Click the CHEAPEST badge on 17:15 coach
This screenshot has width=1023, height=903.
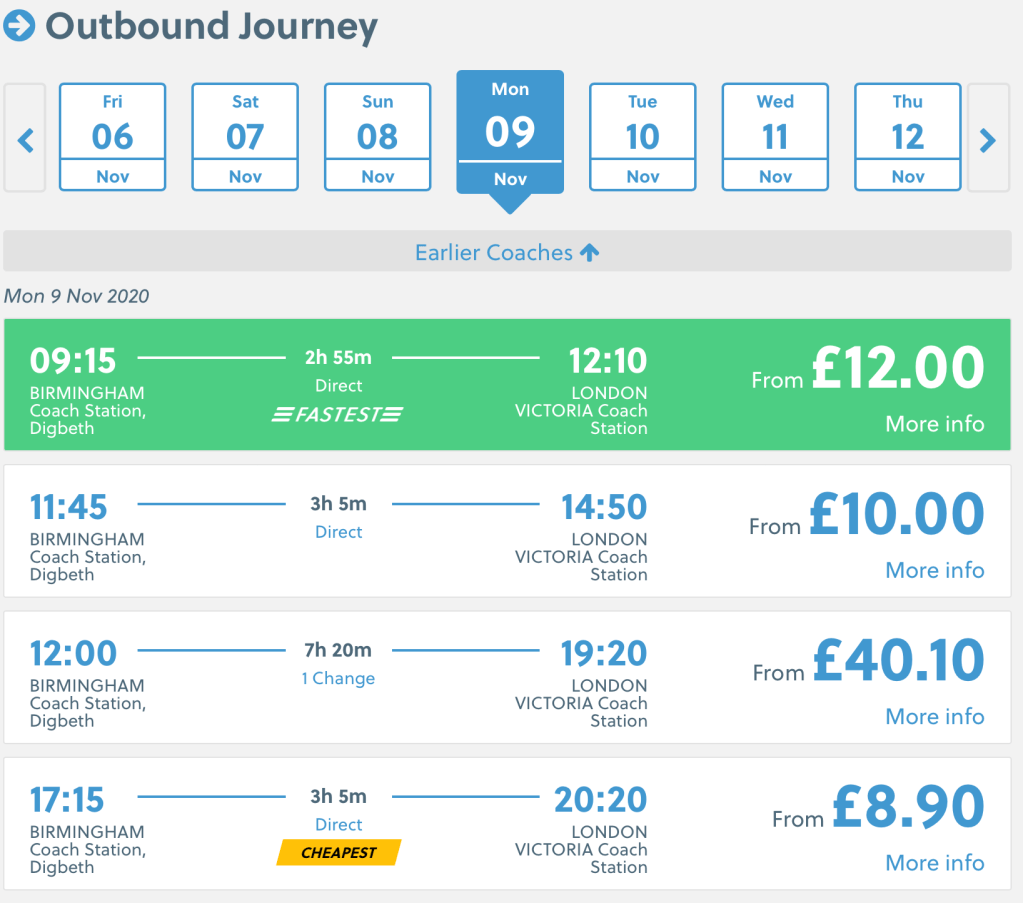coord(339,852)
